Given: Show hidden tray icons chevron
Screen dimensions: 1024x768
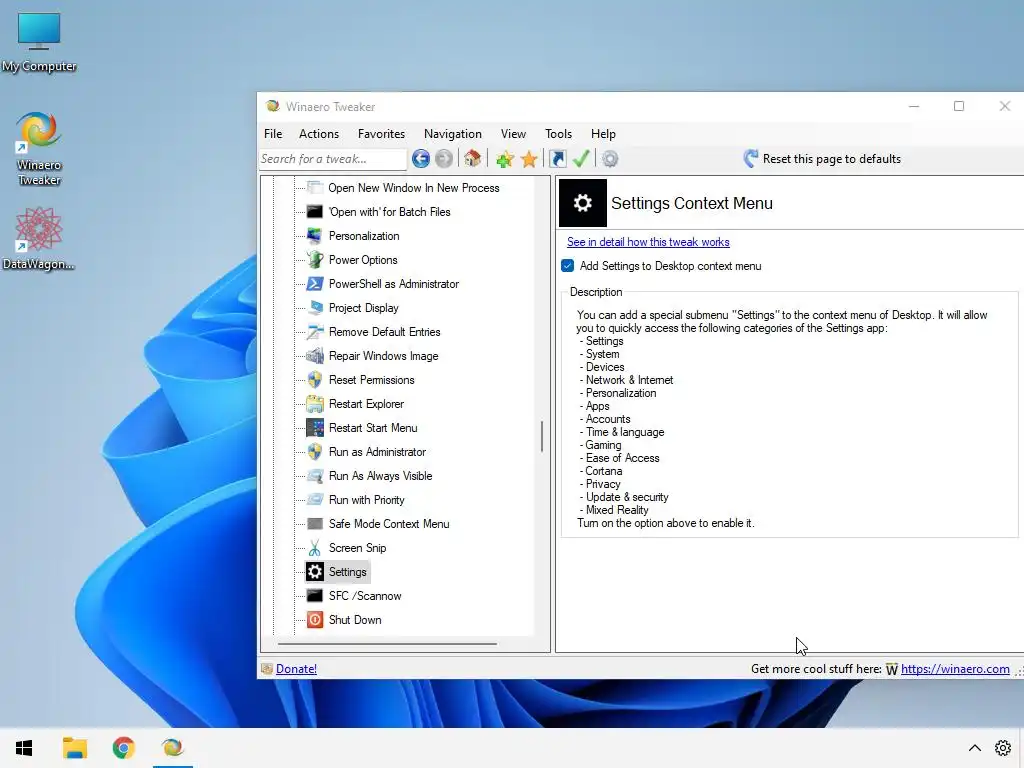Looking at the screenshot, I should 974,748.
